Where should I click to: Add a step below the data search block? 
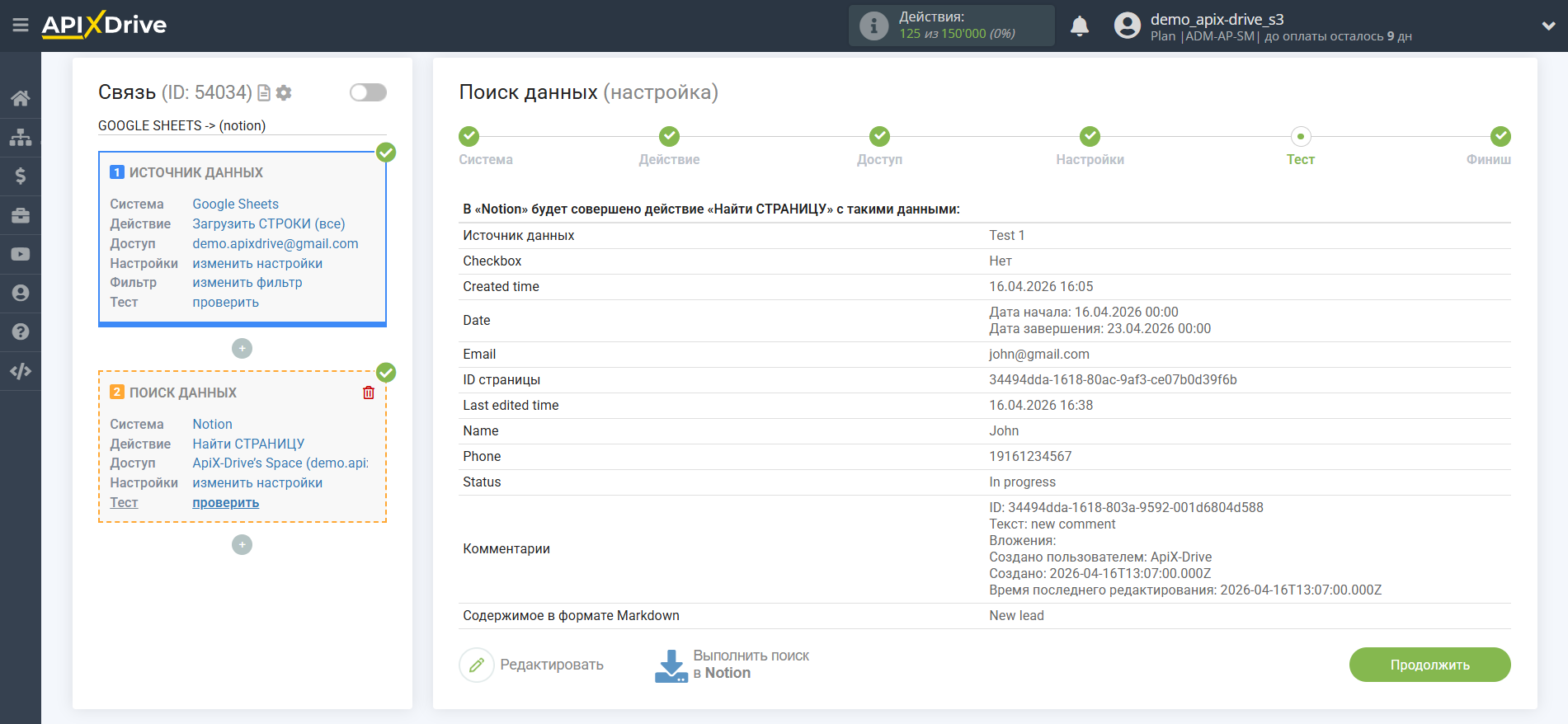242,545
